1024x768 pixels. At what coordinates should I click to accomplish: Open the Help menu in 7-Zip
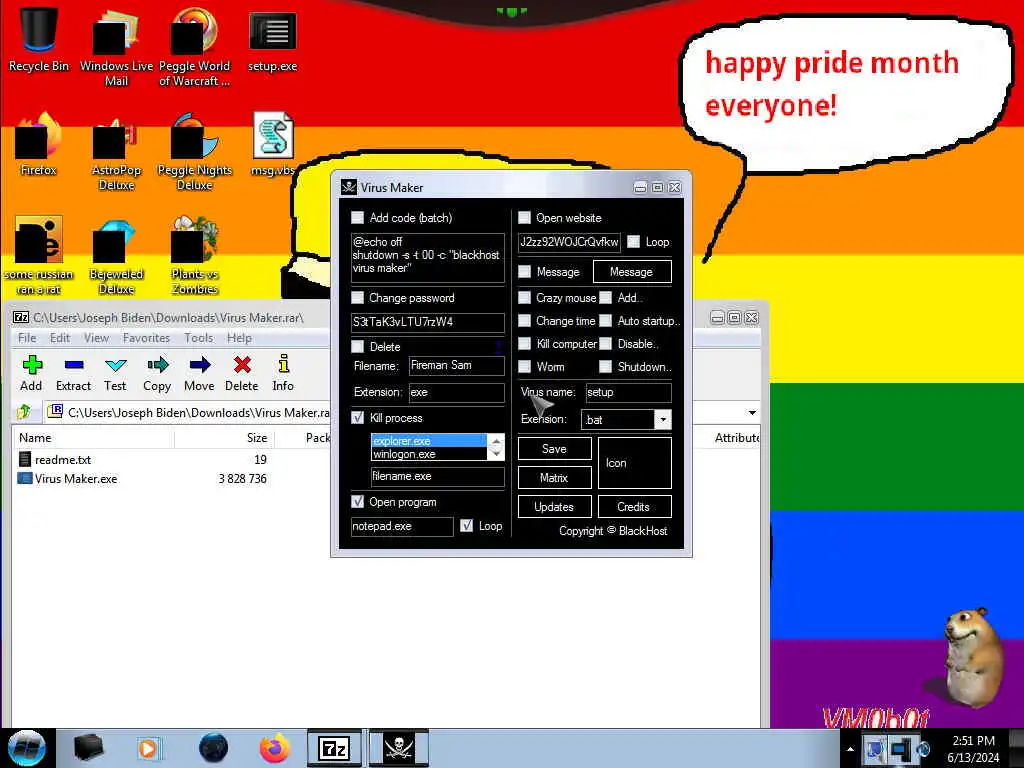click(x=239, y=338)
